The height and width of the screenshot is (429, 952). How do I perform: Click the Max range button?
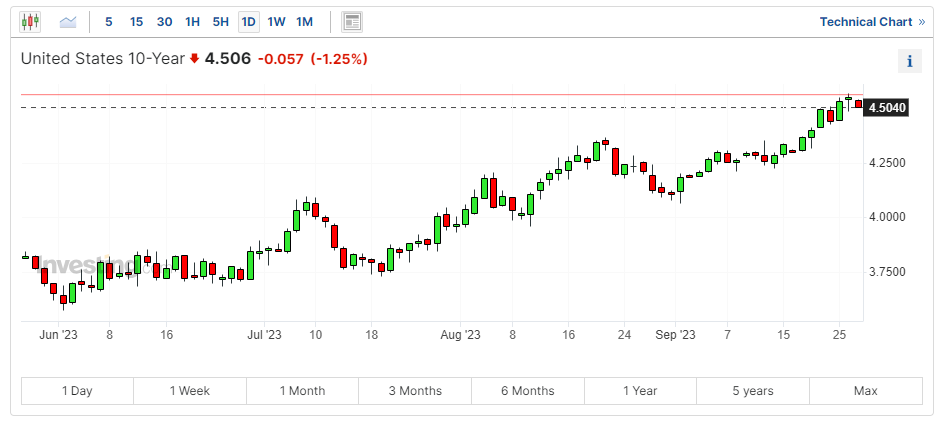tap(866, 391)
